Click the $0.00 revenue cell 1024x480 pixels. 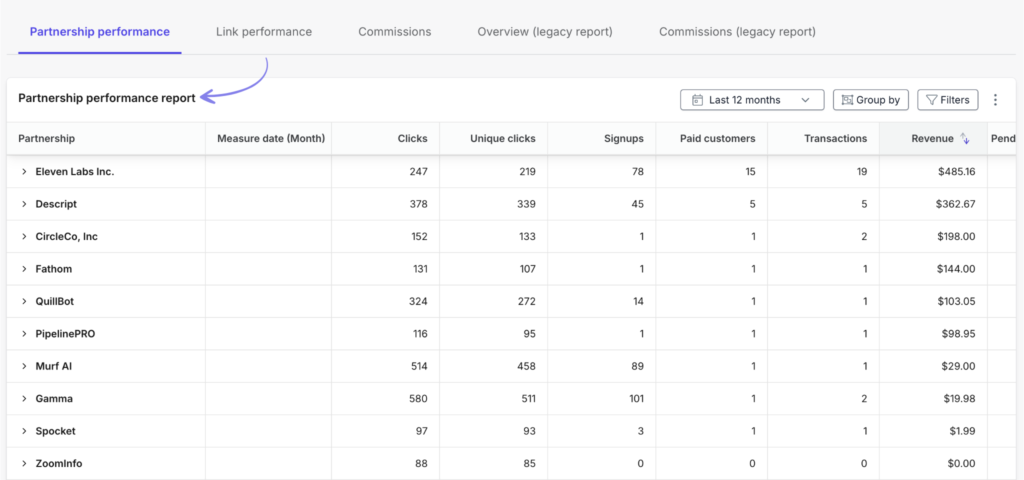click(933, 464)
